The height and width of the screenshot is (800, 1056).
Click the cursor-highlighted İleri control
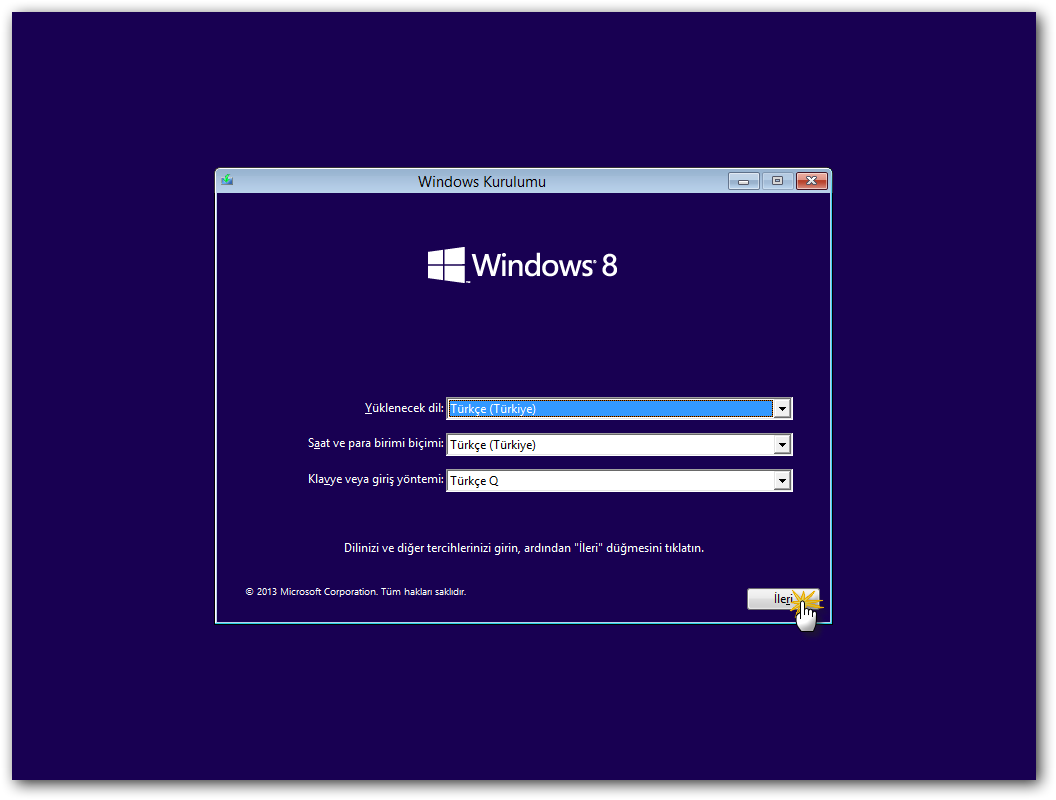784,598
